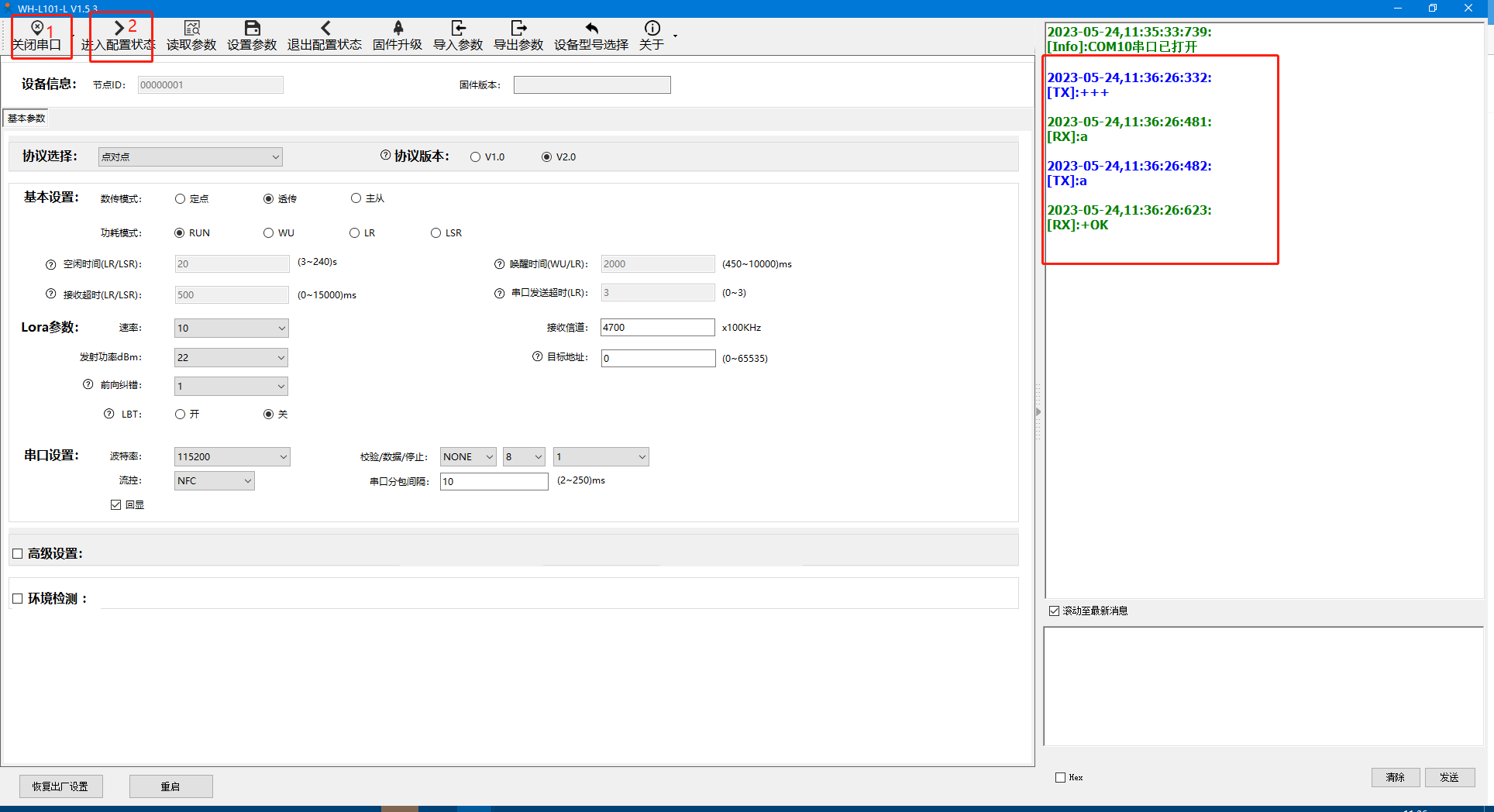Screen dimensions: 1494x812
Task: Uncheck the 回显 echo checkbox
Action: [x=116, y=505]
